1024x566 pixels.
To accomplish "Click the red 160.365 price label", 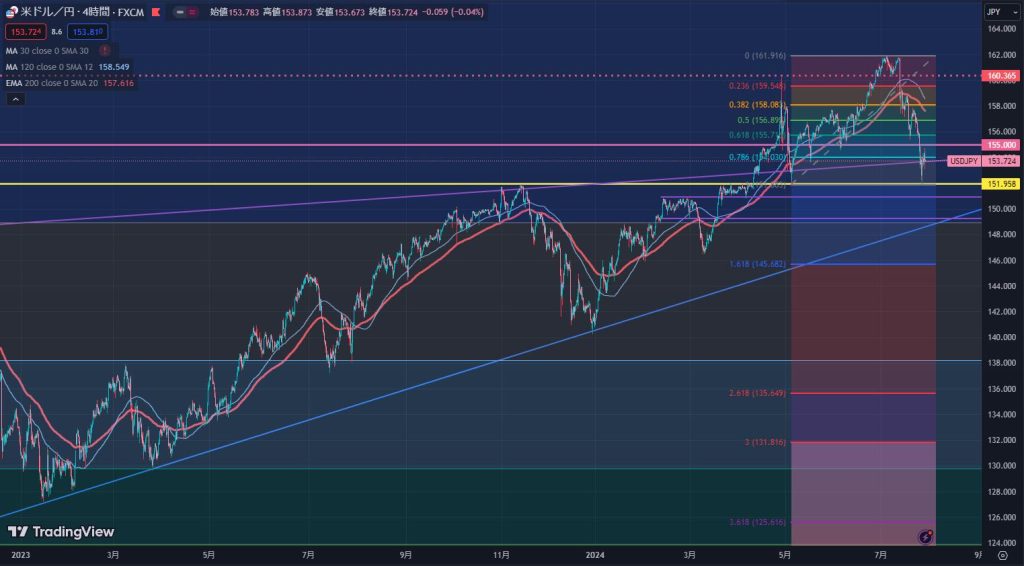I will click(x=1001, y=75).
